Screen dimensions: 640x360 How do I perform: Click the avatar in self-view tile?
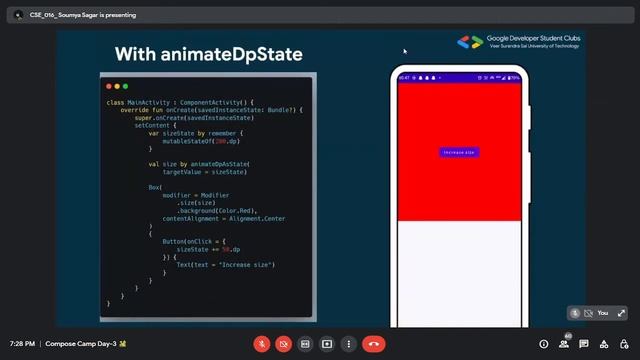575,313
